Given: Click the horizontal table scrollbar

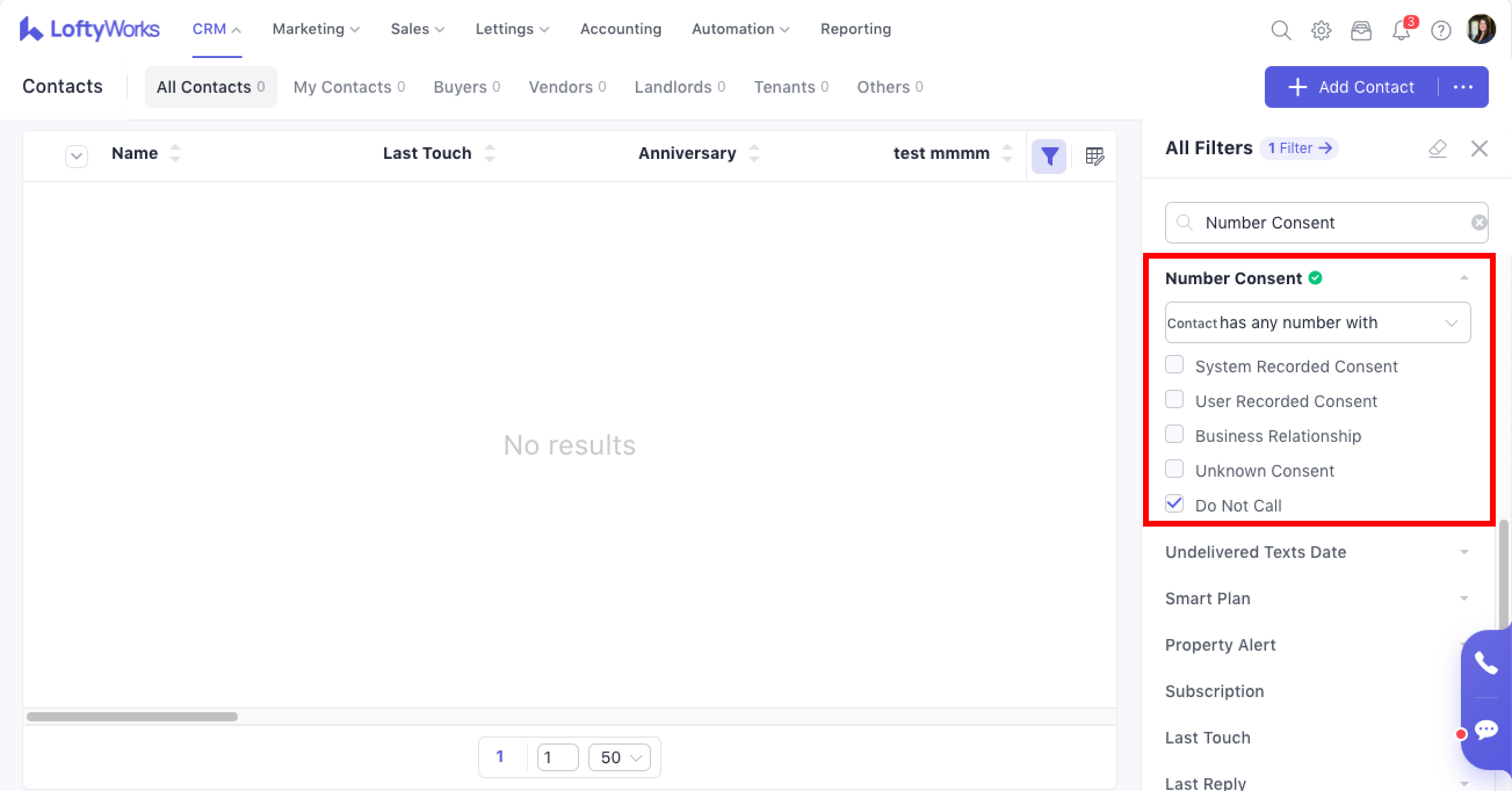Looking at the screenshot, I should click(x=132, y=716).
